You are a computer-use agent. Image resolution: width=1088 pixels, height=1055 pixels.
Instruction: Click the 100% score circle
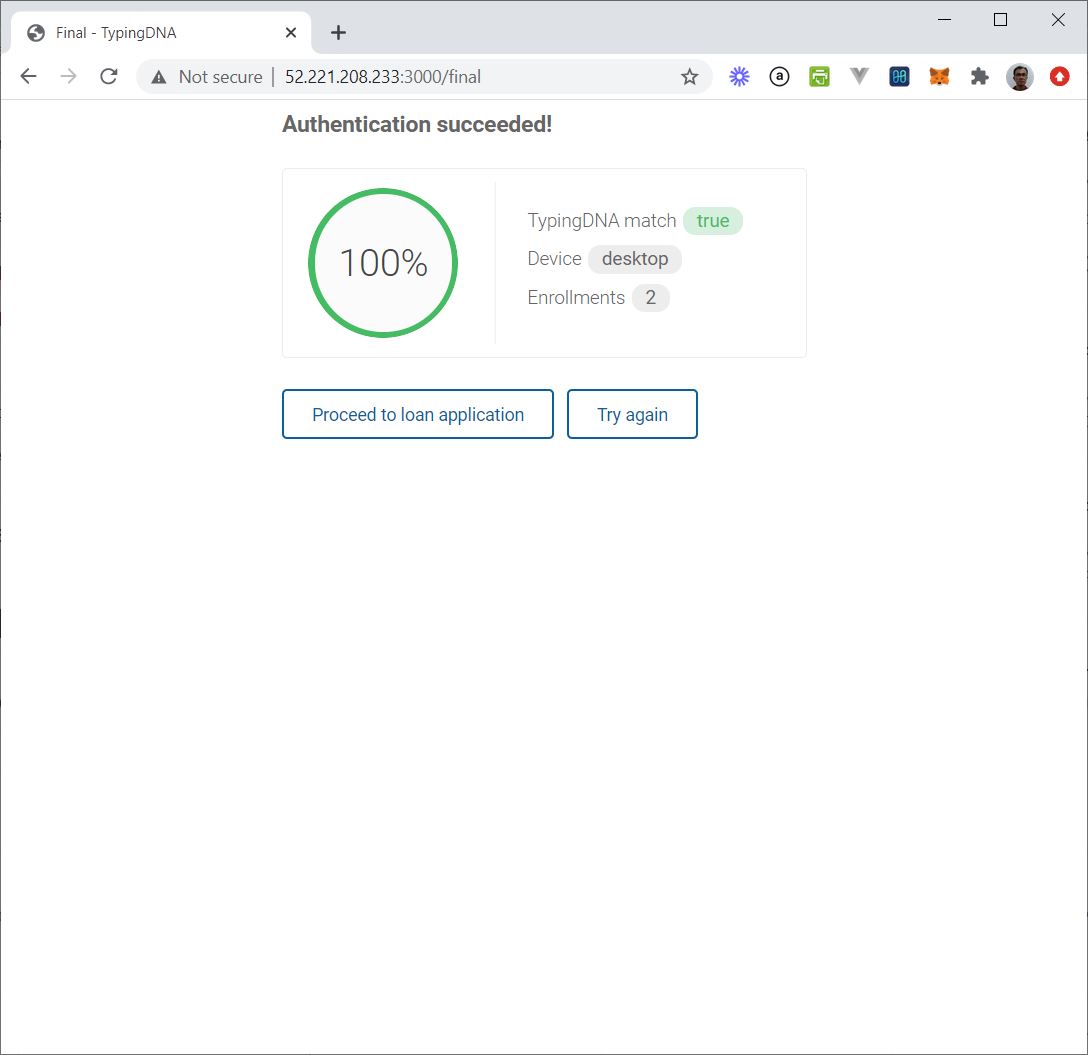pos(383,263)
